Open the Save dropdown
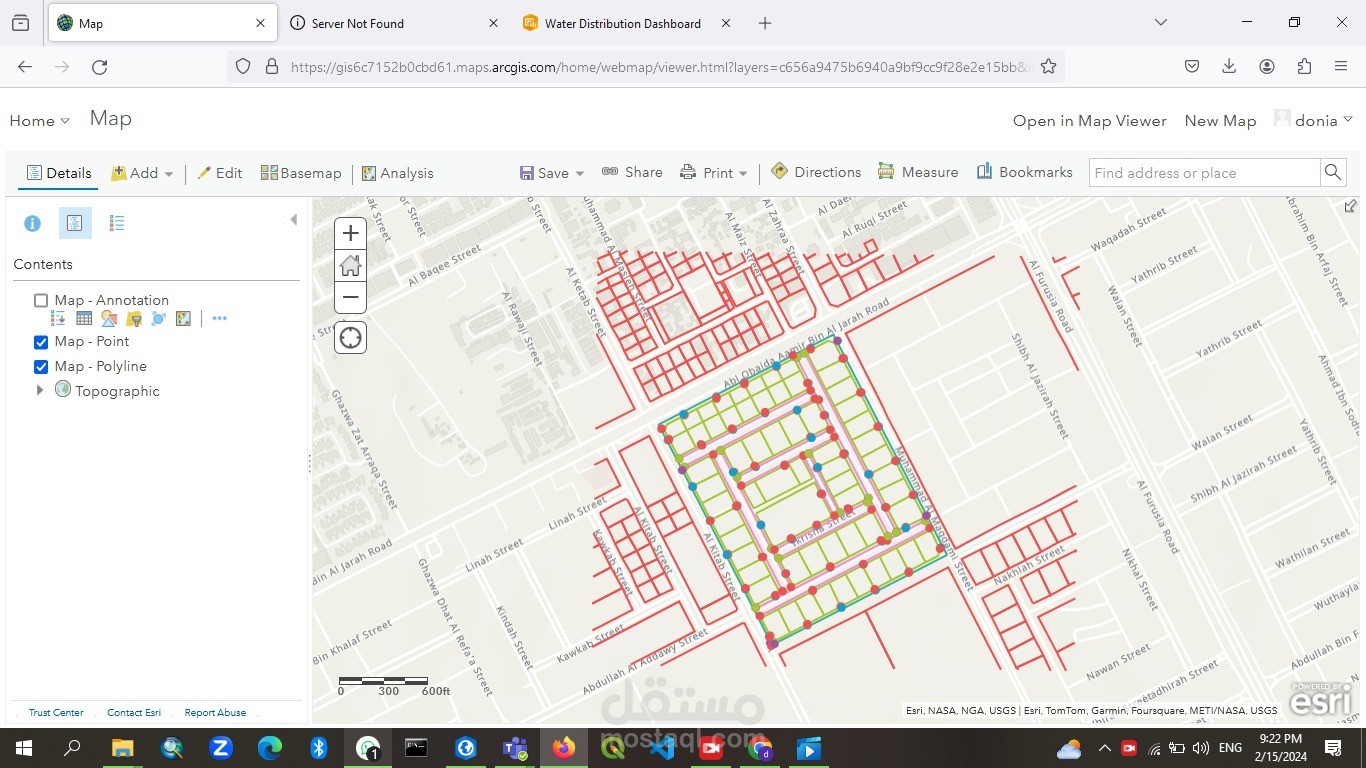The height and width of the screenshot is (768, 1366). tap(552, 173)
